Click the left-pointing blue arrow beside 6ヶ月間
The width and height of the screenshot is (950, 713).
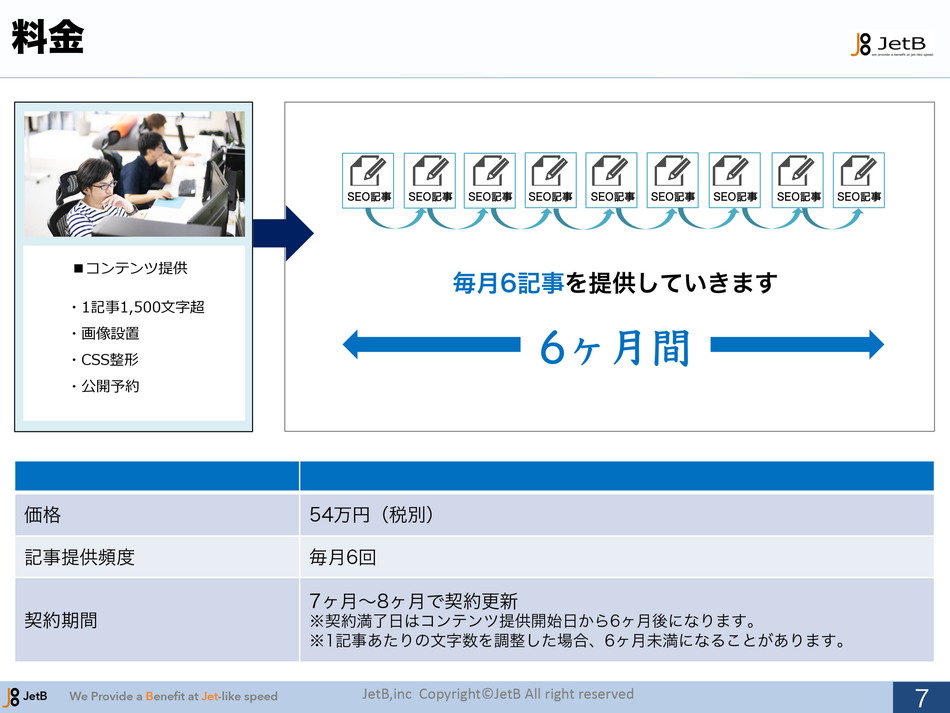(x=430, y=345)
